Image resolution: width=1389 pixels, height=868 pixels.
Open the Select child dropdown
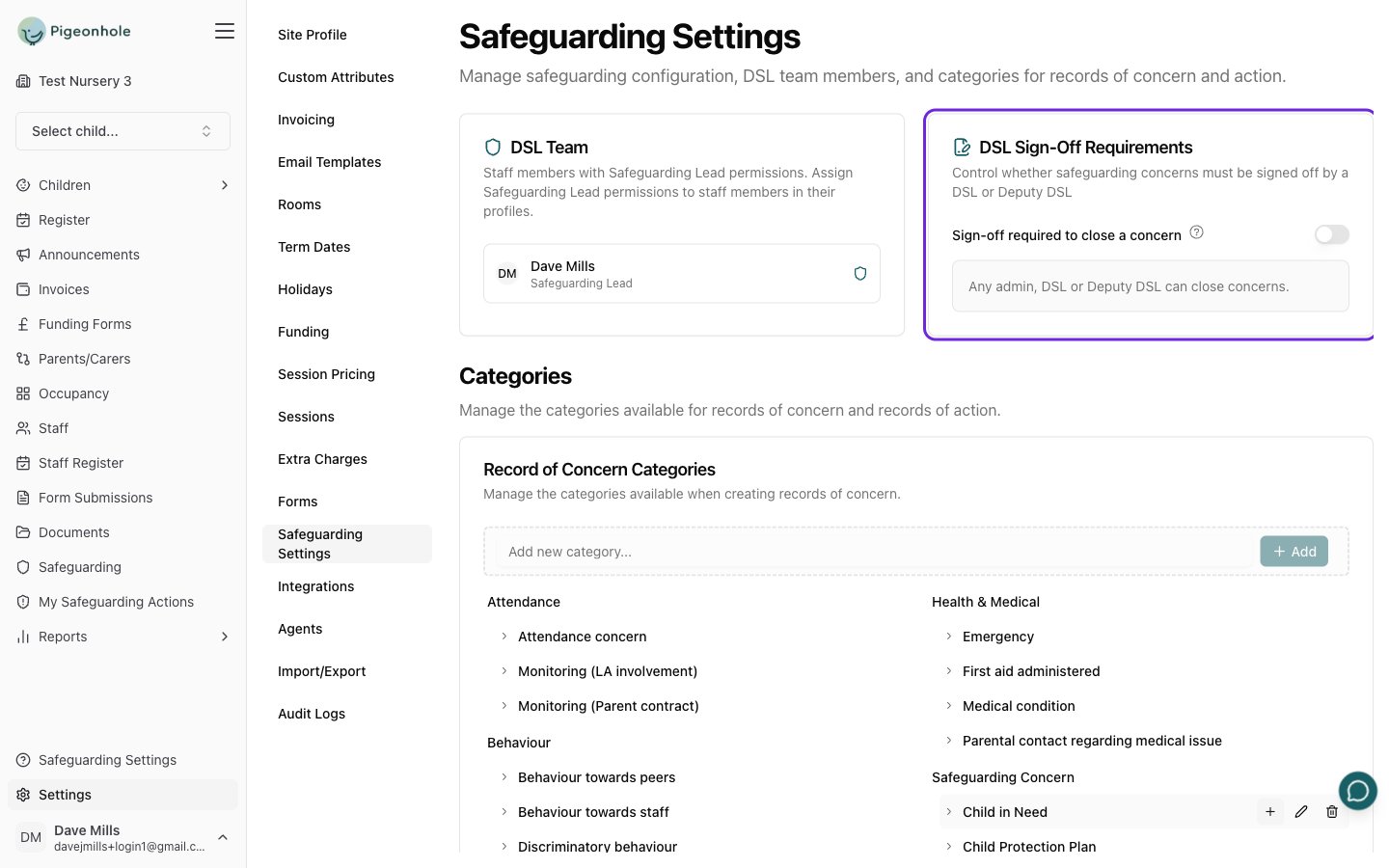[123, 131]
